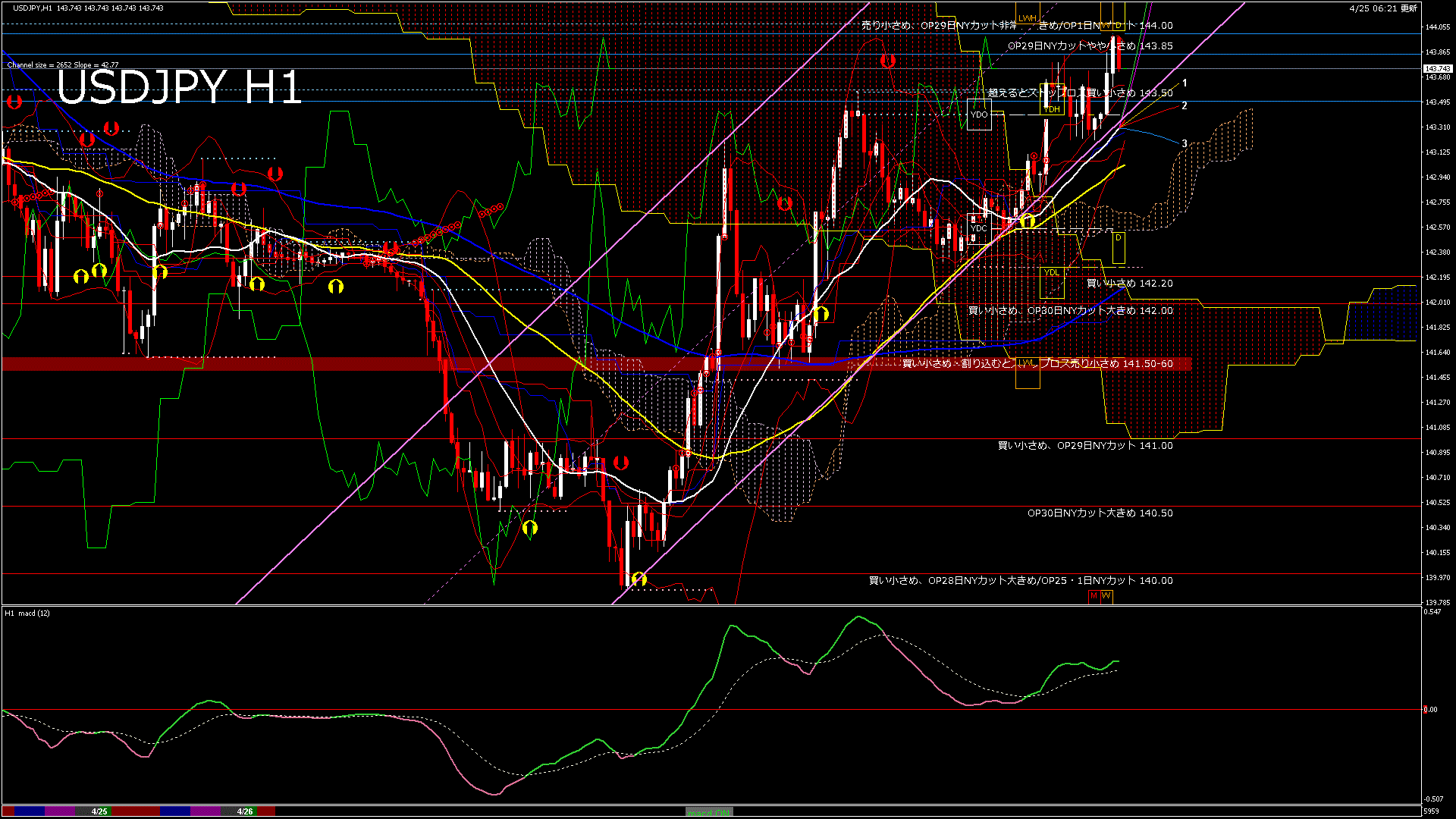The image size is (1456, 819).
Task: Click the YDO marker box on chart
Action: 979,115
